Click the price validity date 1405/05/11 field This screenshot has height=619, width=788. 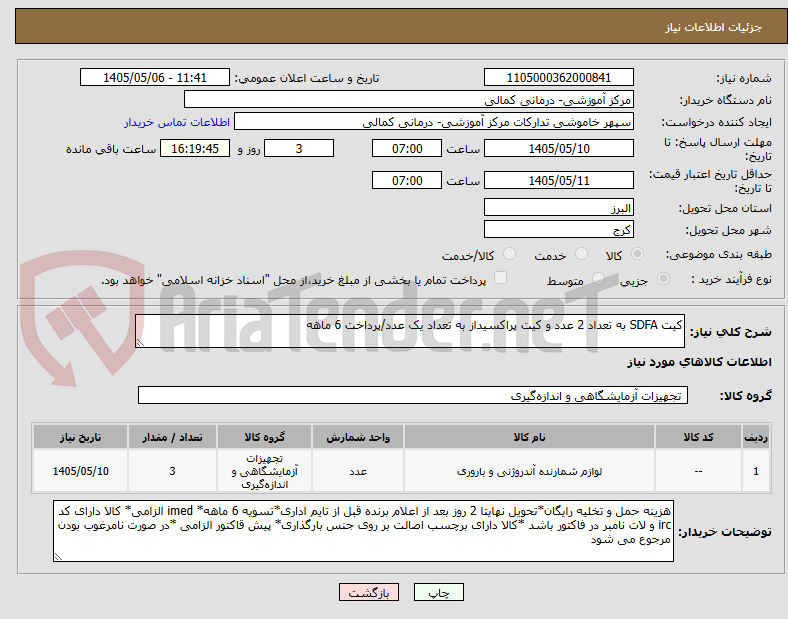click(558, 180)
